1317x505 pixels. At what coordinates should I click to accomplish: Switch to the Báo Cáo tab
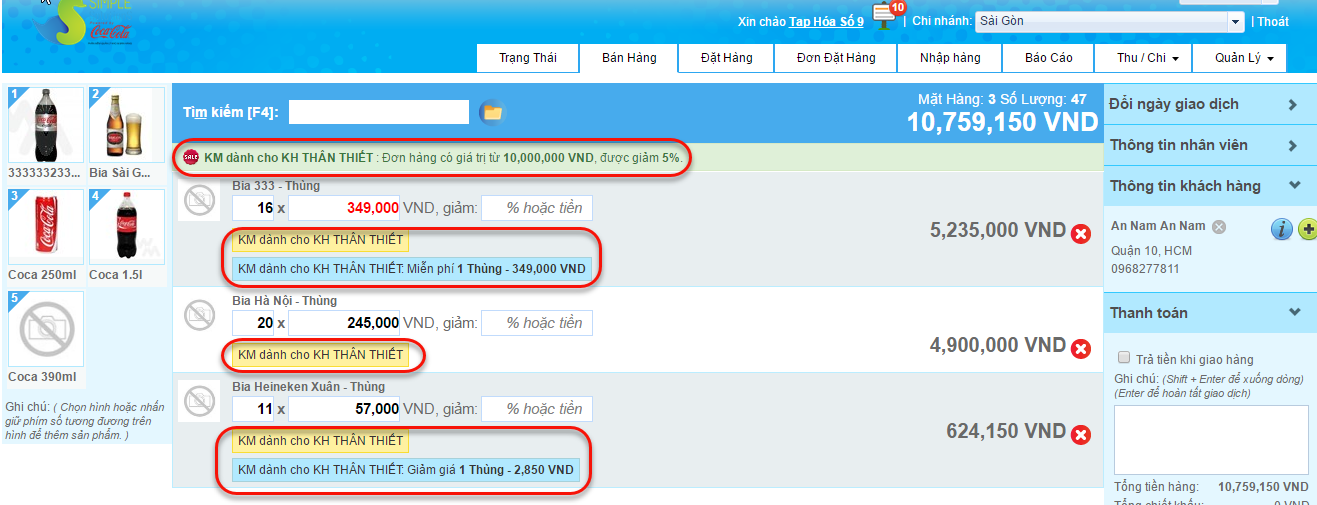(x=1049, y=58)
